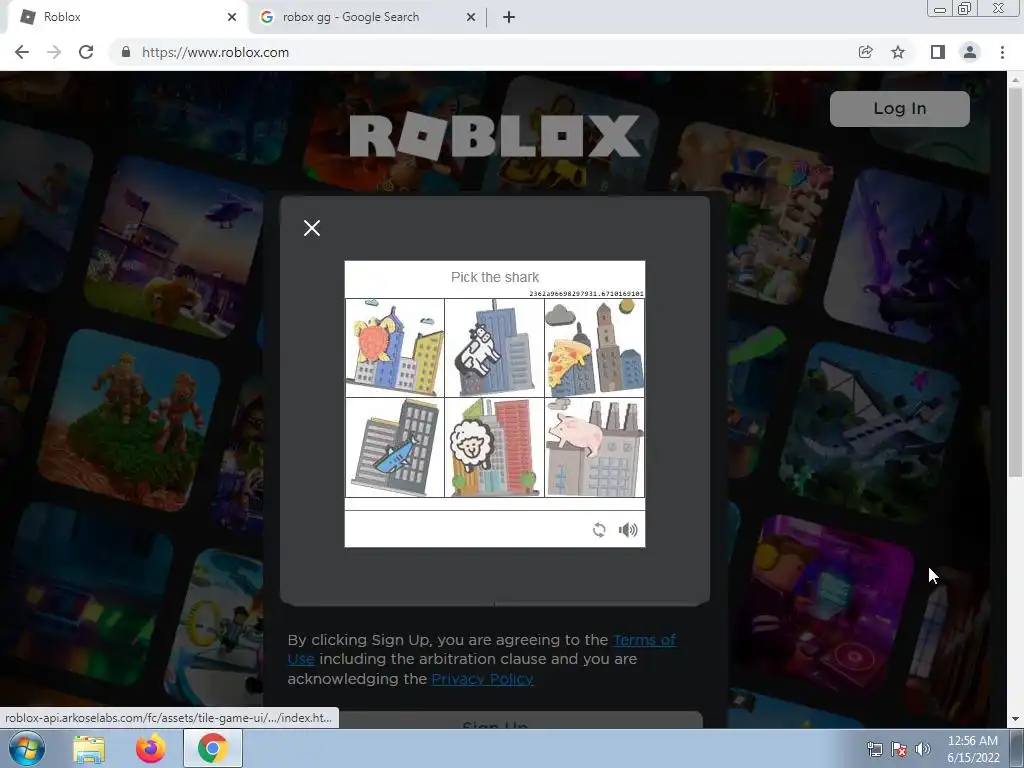The width and height of the screenshot is (1024, 768).
Task: Click the ROBLOX logo
Action: [x=494, y=136]
